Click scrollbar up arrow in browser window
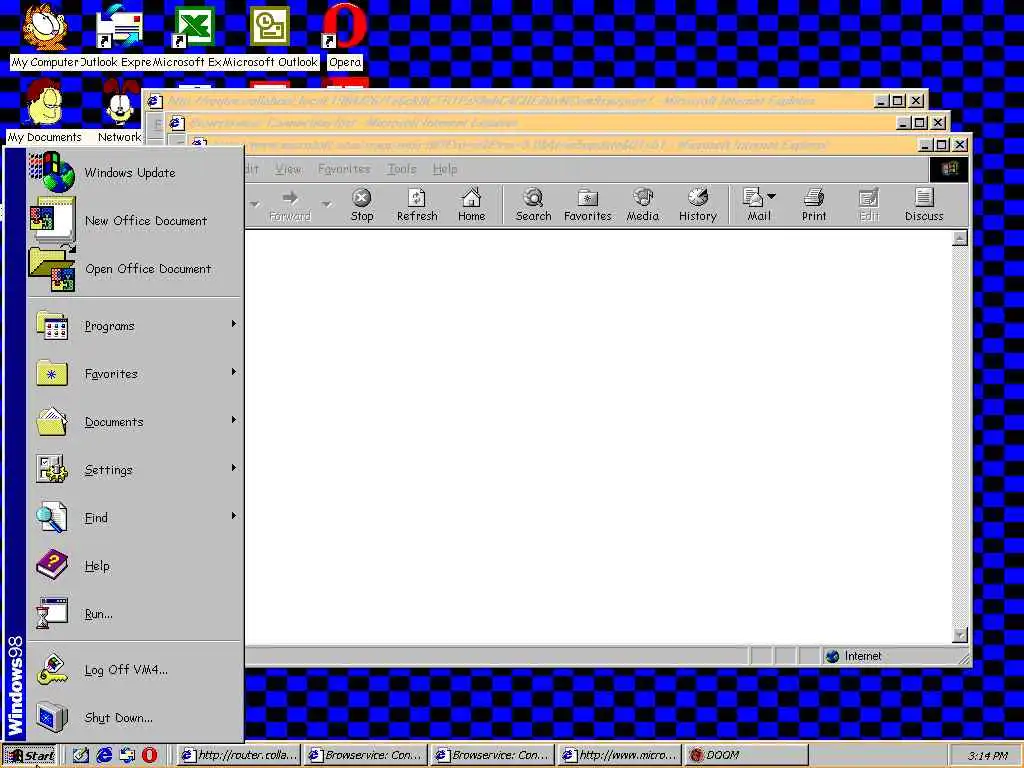 (959, 238)
